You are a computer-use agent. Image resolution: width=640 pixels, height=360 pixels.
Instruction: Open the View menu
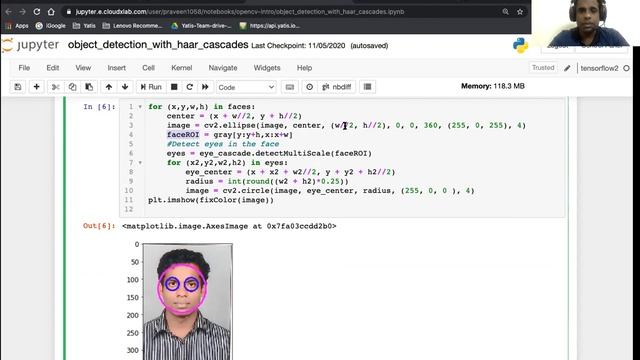(x=83, y=68)
